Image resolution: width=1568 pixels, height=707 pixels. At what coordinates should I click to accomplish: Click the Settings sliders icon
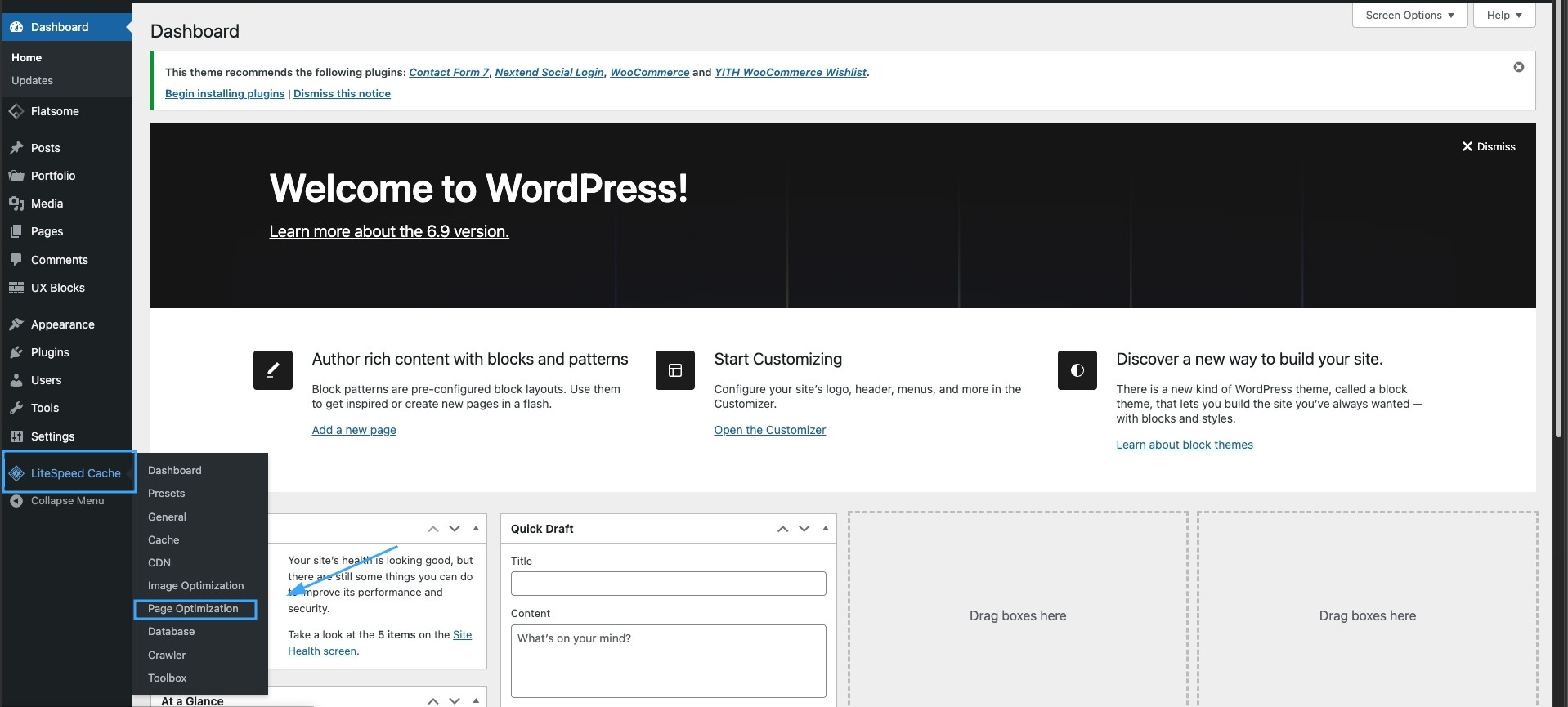click(x=16, y=436)
